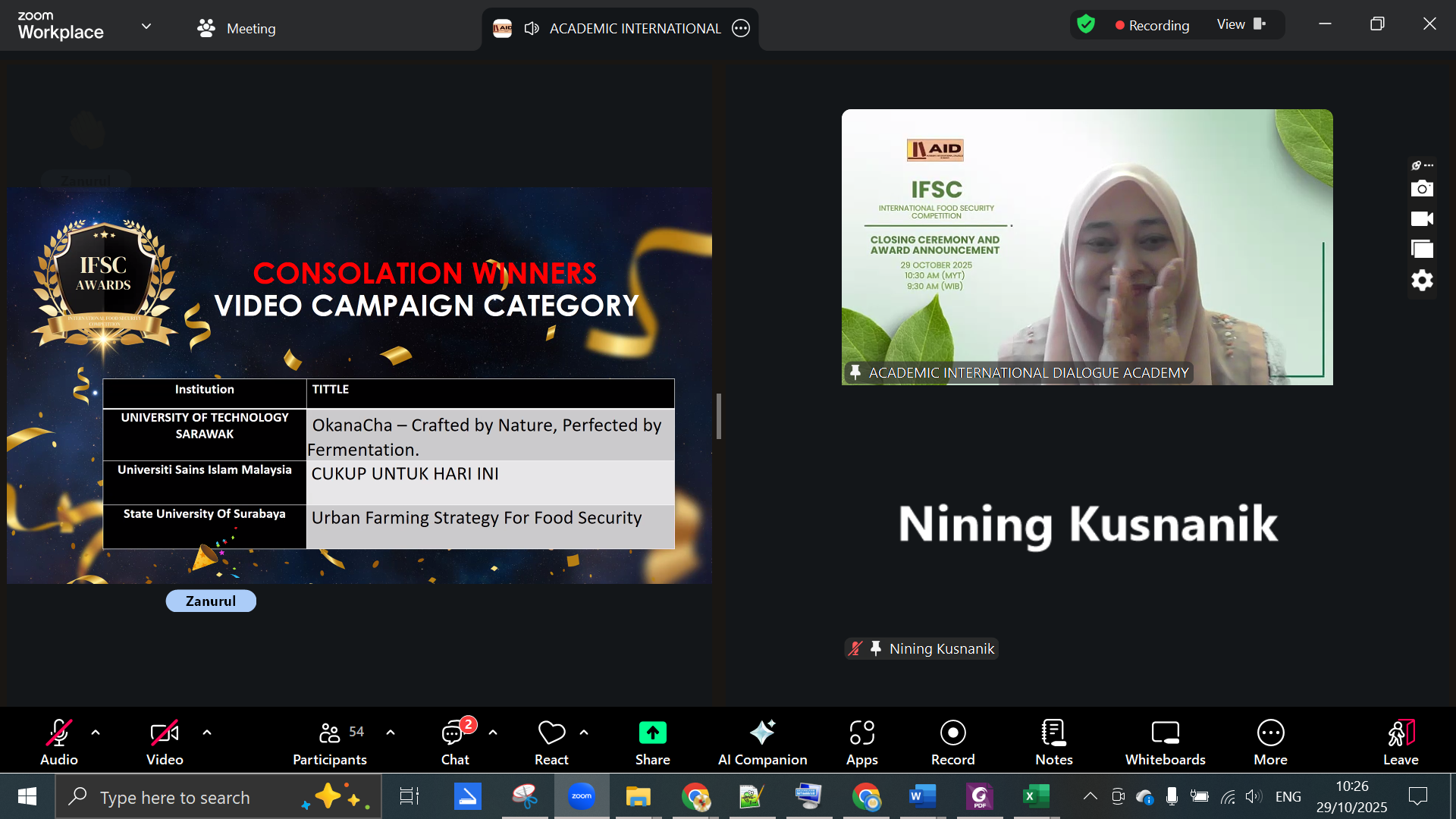This screenshot has width=1456, height=819.
Task: Click the green Share screen icon
Action: pos(652,733)
